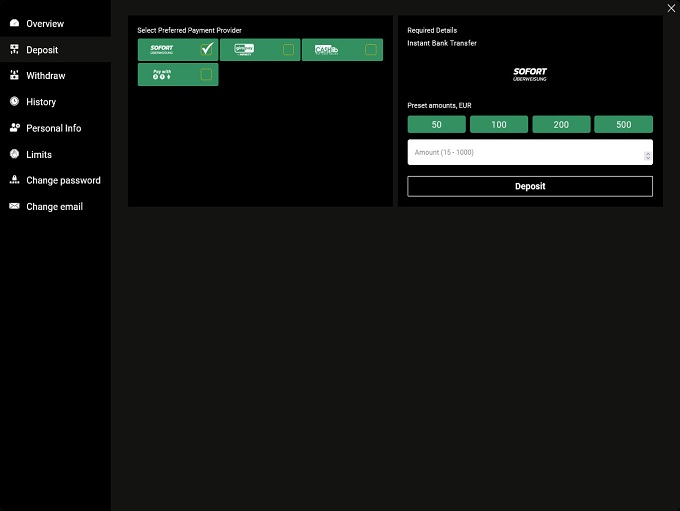The width and height of the screenshot is (680, 511).
Task: Choose the 500 EUR preset amount
Action: coord(623,124)
